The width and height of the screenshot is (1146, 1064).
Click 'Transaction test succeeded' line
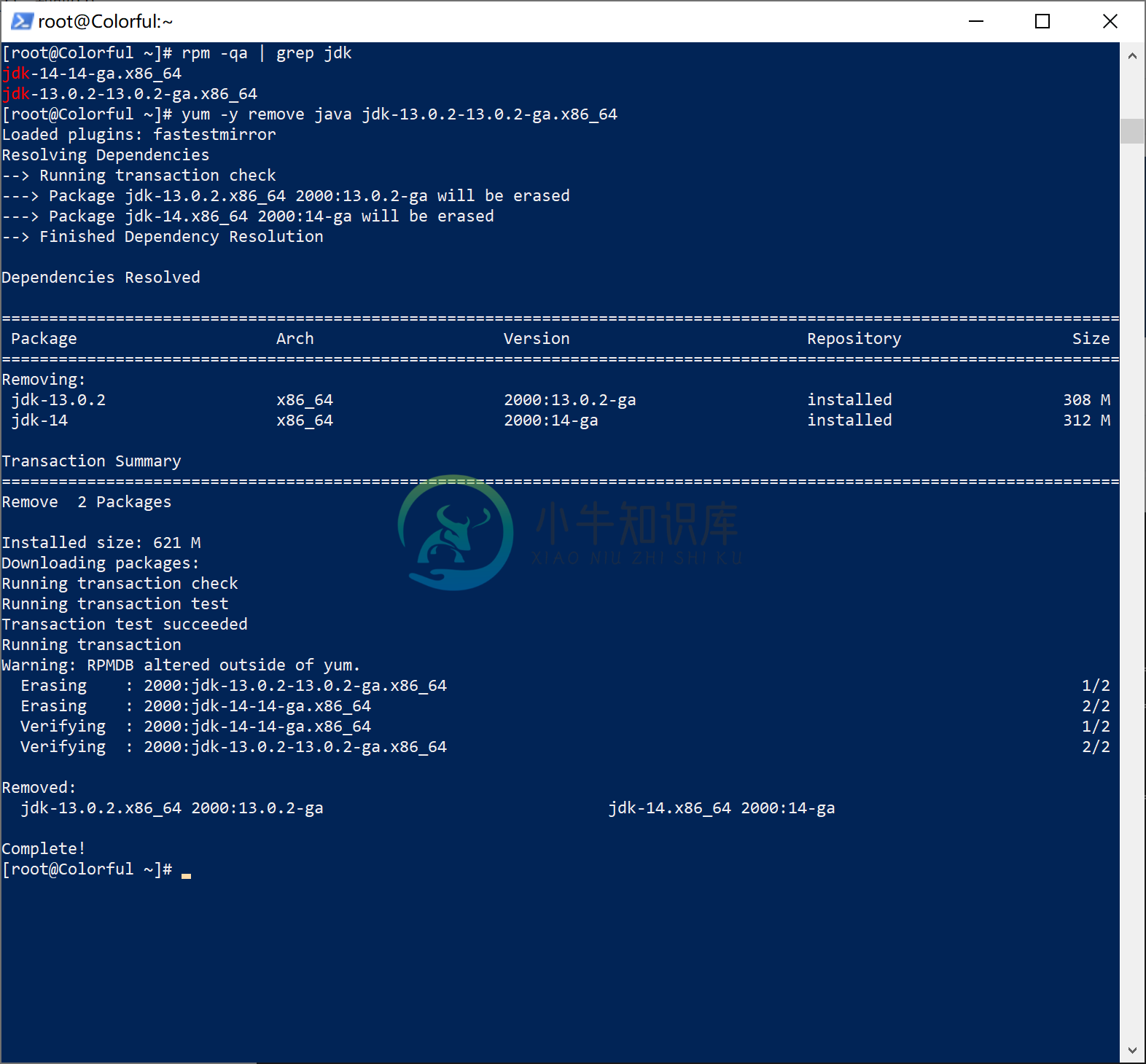(125, 625)
